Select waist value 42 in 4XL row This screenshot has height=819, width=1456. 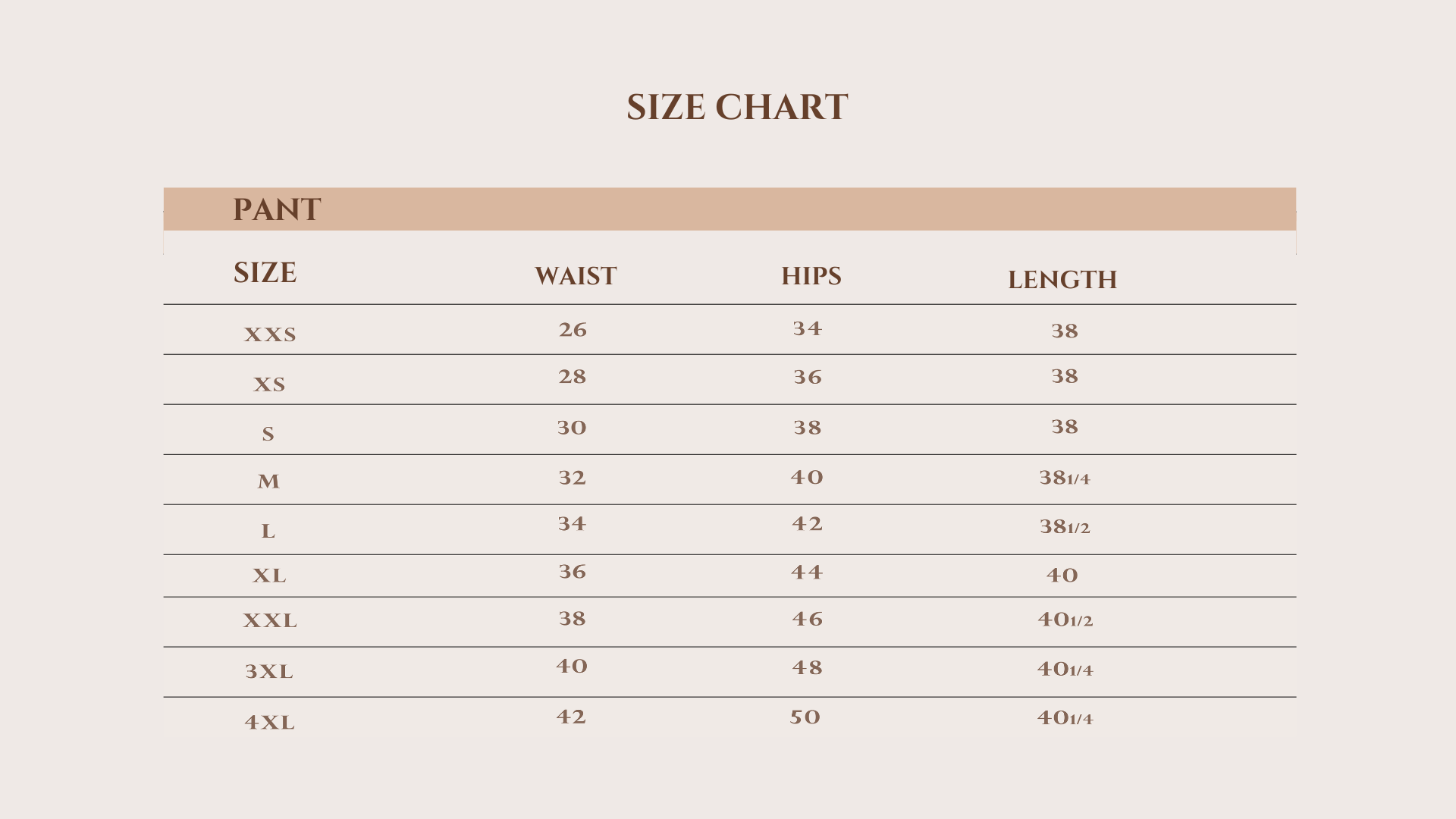point(571,717)
